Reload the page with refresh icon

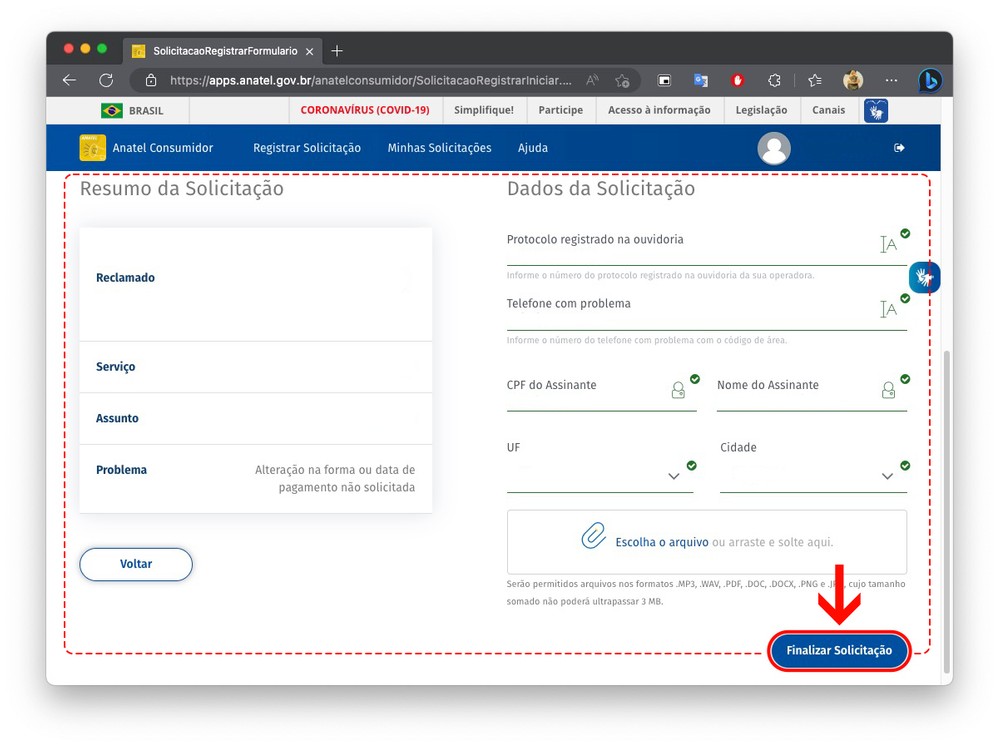[x=106, y=80]
